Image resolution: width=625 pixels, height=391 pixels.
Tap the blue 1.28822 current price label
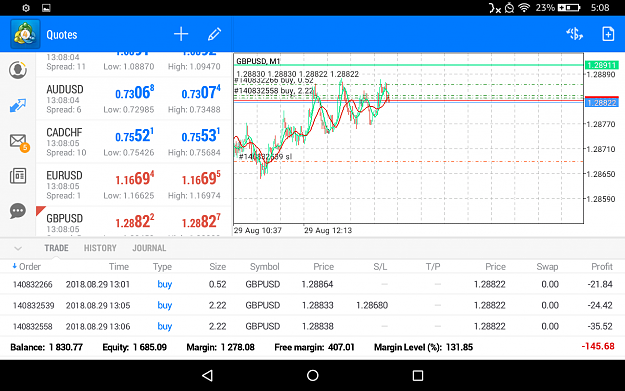(x=601, y=103)
